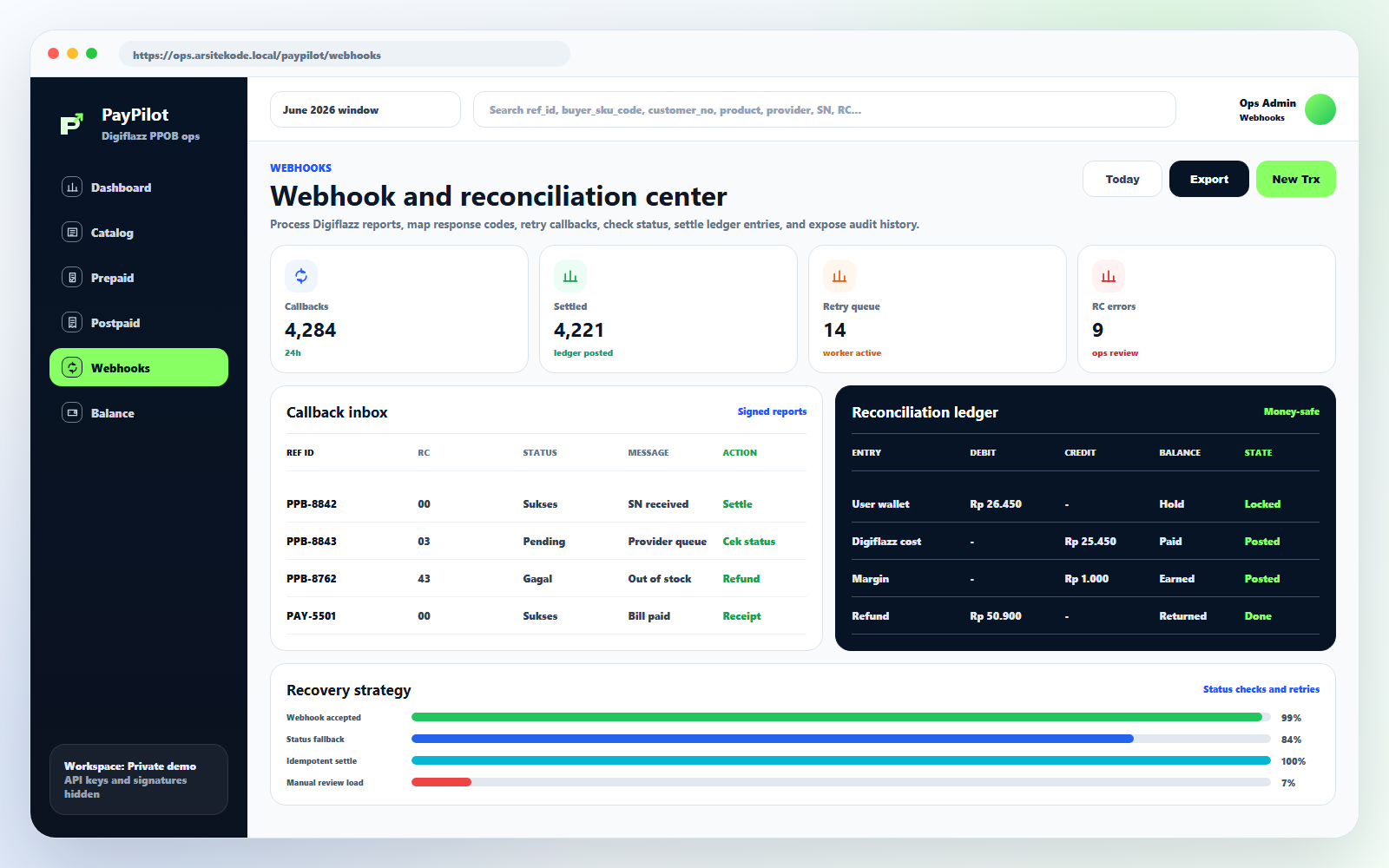Click the Locked state of User wallet
The height and width of the screenshot is (868, 1389).
1262,503
